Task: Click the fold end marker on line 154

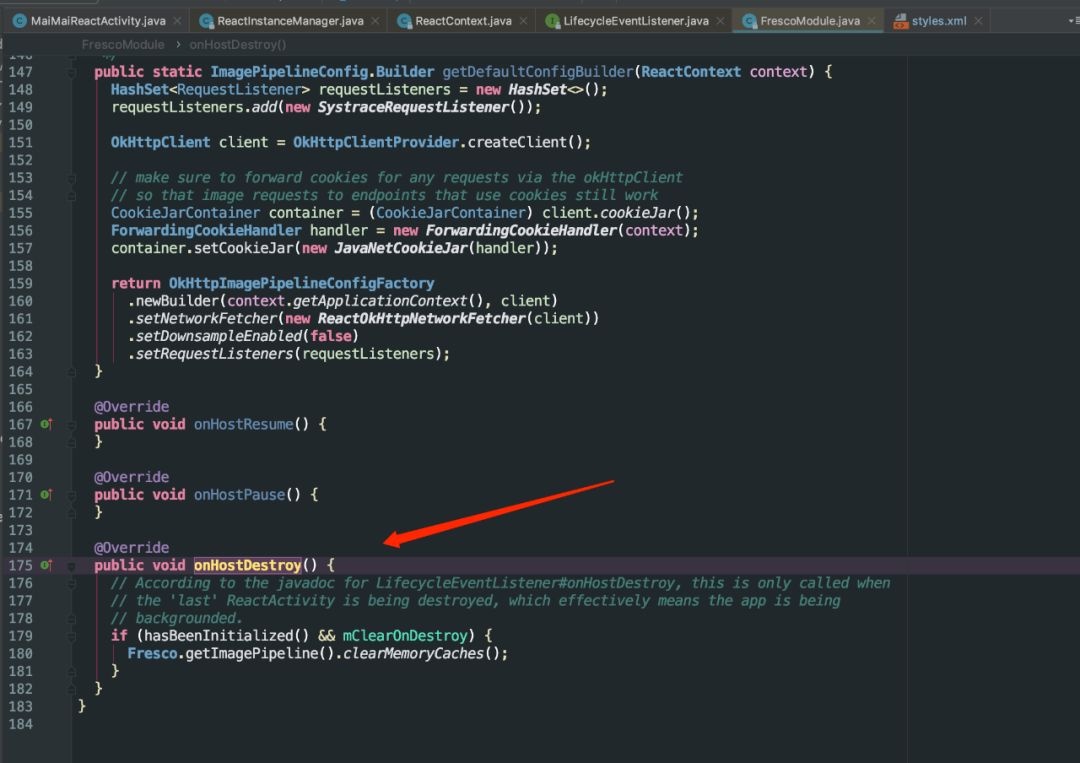Action: pos(72,196)
